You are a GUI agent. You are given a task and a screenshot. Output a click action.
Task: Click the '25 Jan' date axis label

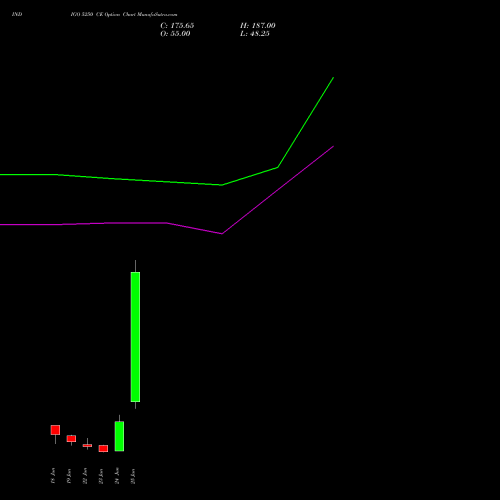tap(133, 476)
